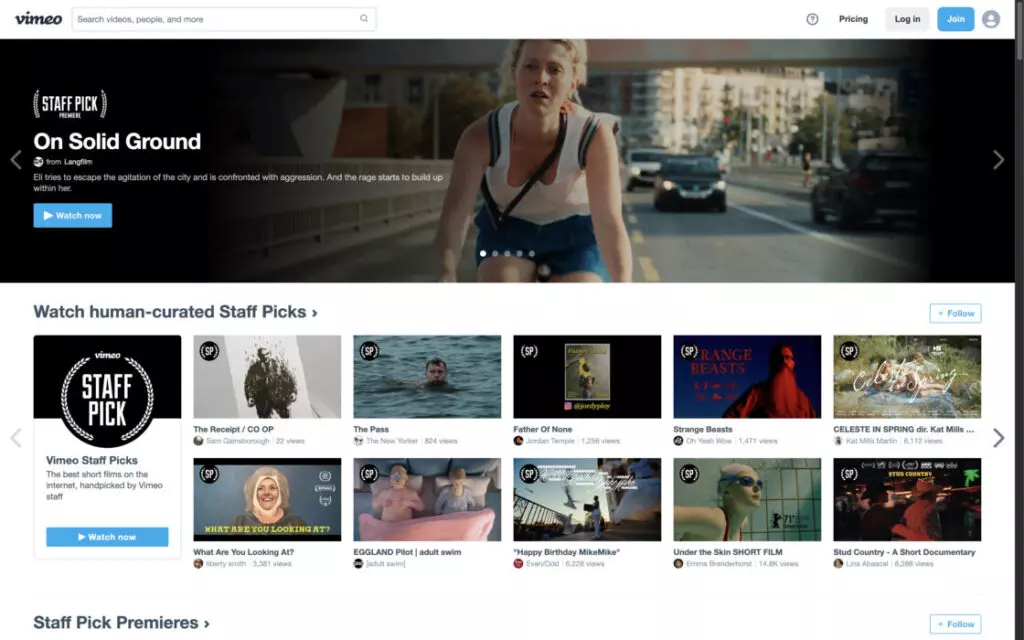Click the search magnifier icon
Screen dimensions: 1024x640
pyautogui.click(x=364, y=18)
